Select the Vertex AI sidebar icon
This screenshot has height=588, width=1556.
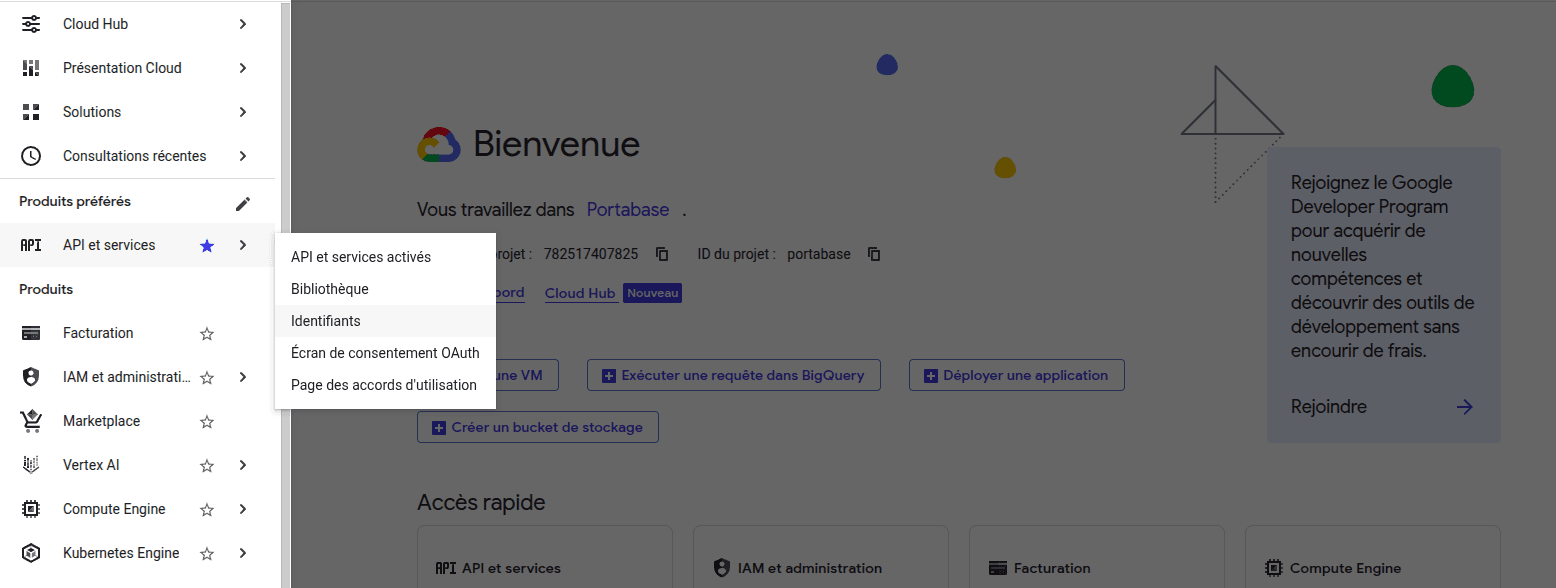30,464
